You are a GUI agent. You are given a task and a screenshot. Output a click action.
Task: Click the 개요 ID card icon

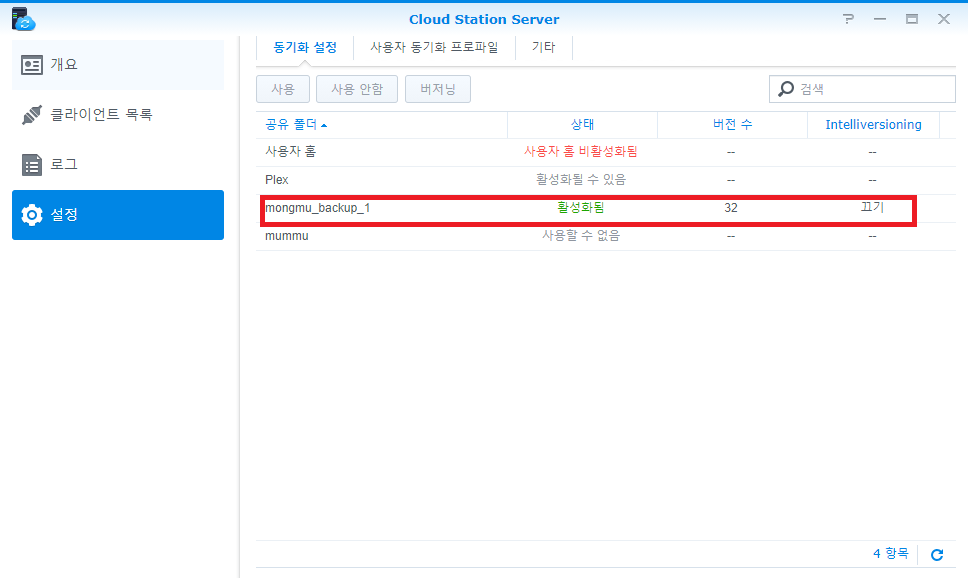31,65
